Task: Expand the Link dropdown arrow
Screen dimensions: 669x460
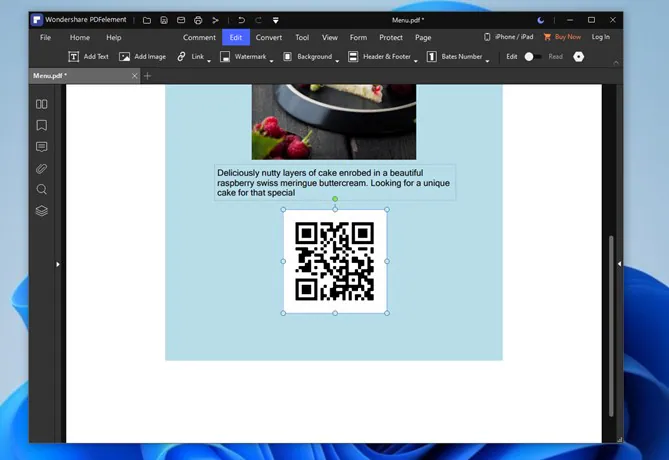Action: coord(209,61)
